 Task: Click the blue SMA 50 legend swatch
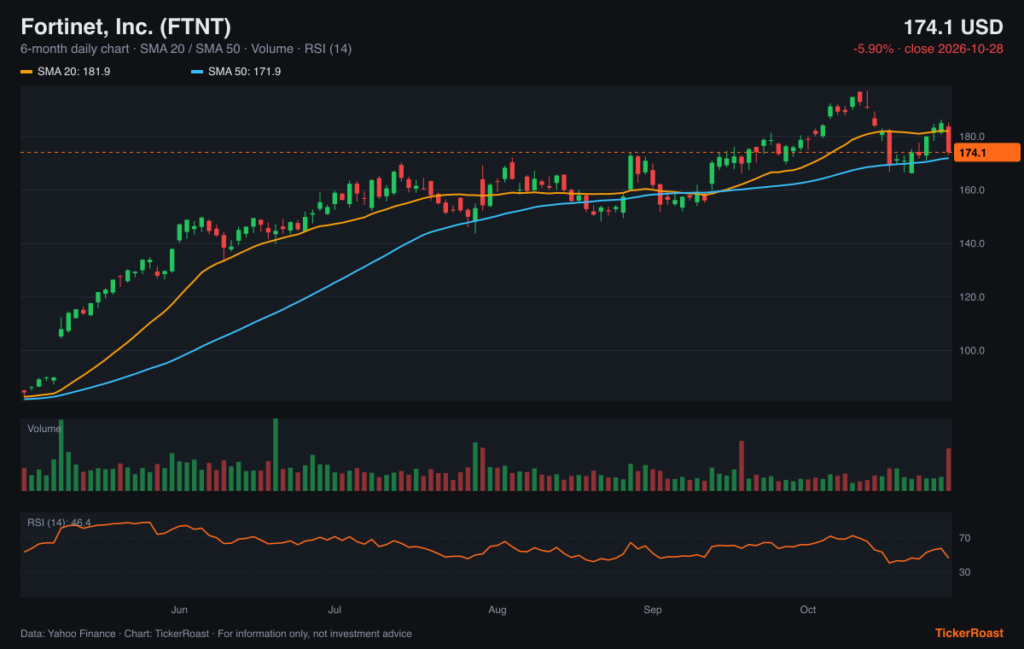(x=197, y=72)
